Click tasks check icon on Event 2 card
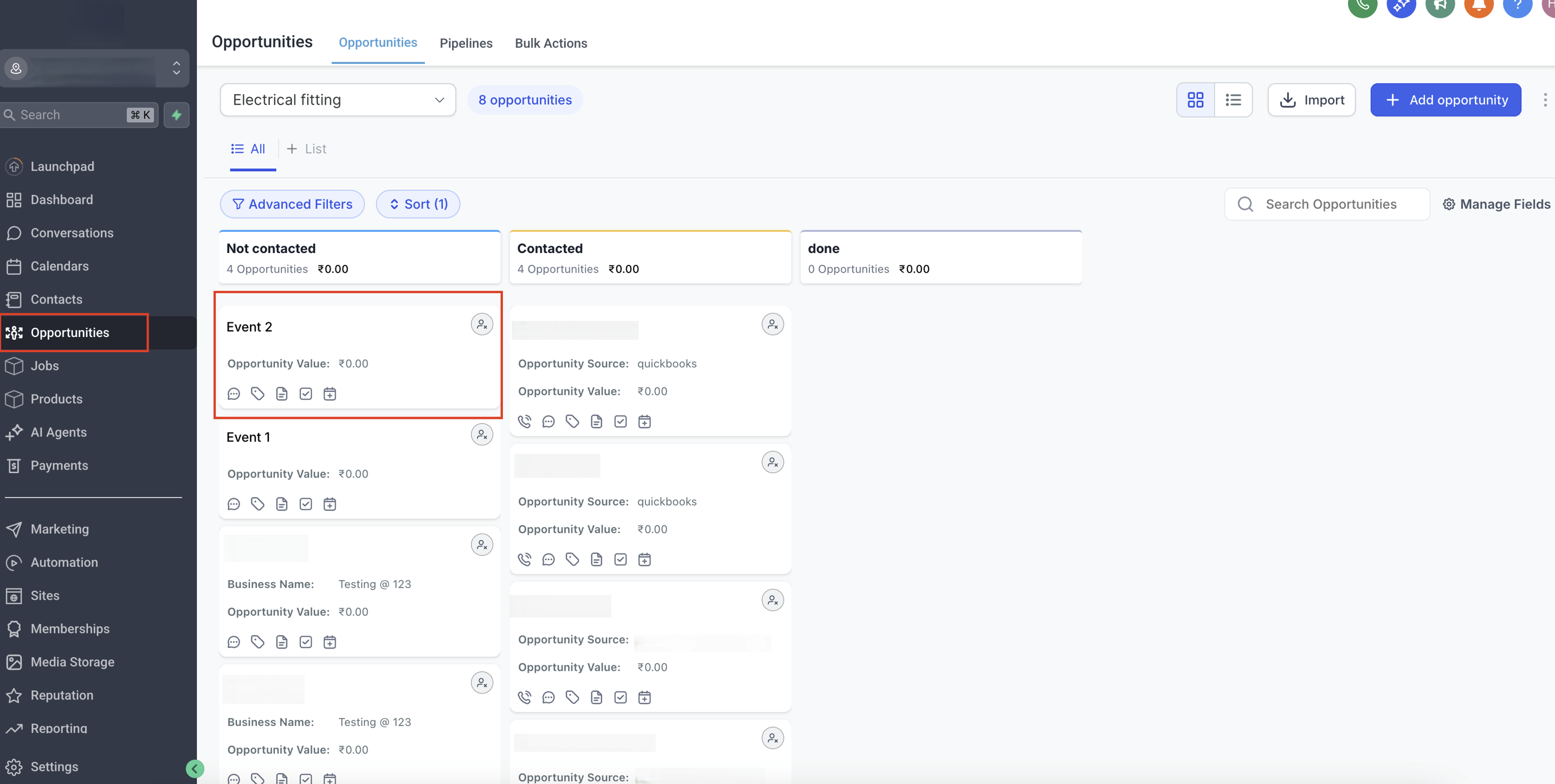The width and height of the screenshot is (1555, 784). (x=306, y=394)
